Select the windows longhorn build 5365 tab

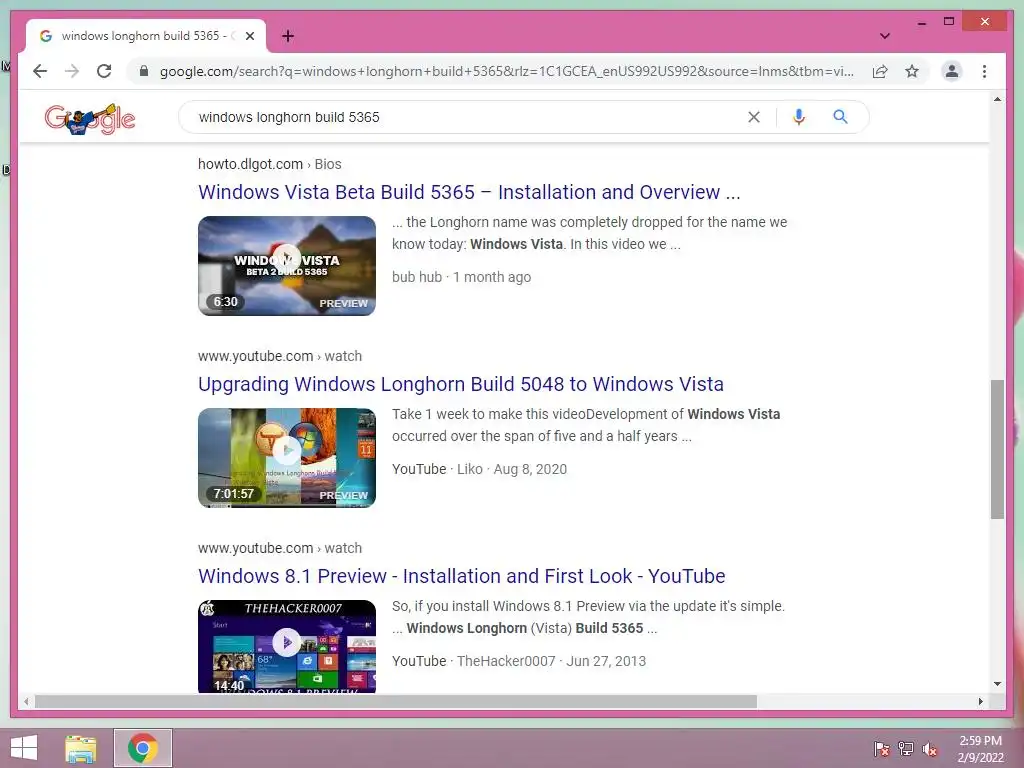pos(146,36)
